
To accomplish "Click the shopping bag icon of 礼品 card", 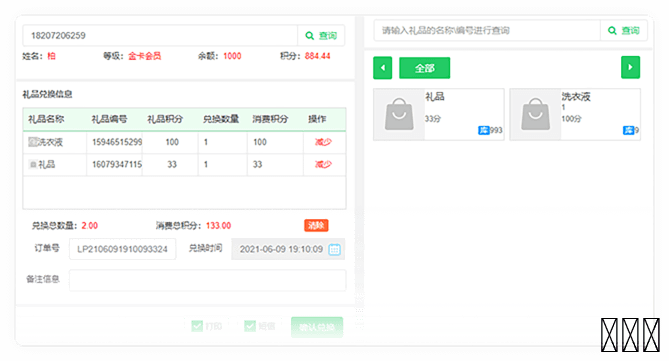I will (x=399, y=114).
